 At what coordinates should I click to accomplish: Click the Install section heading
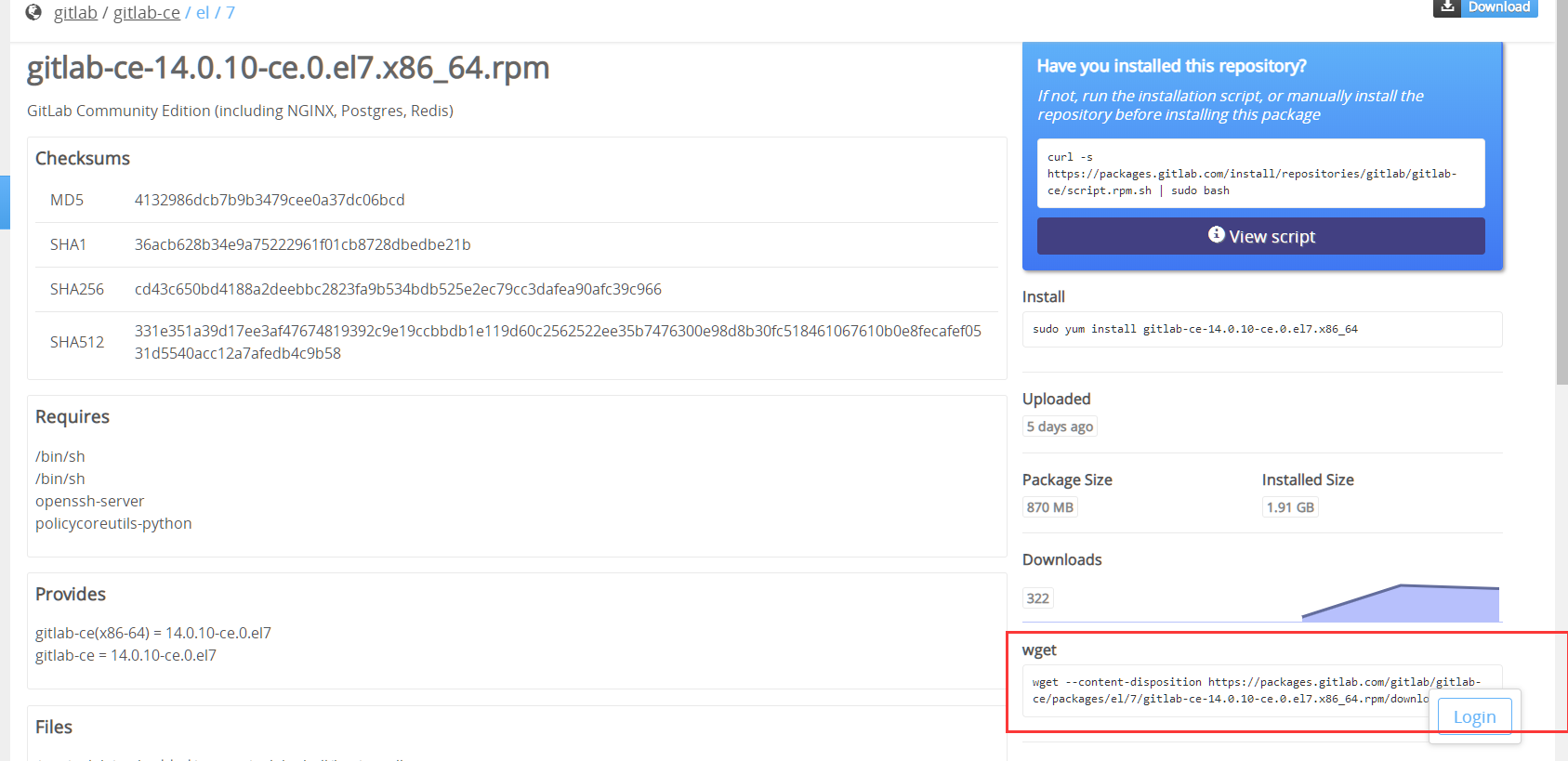pos(1044,296)
